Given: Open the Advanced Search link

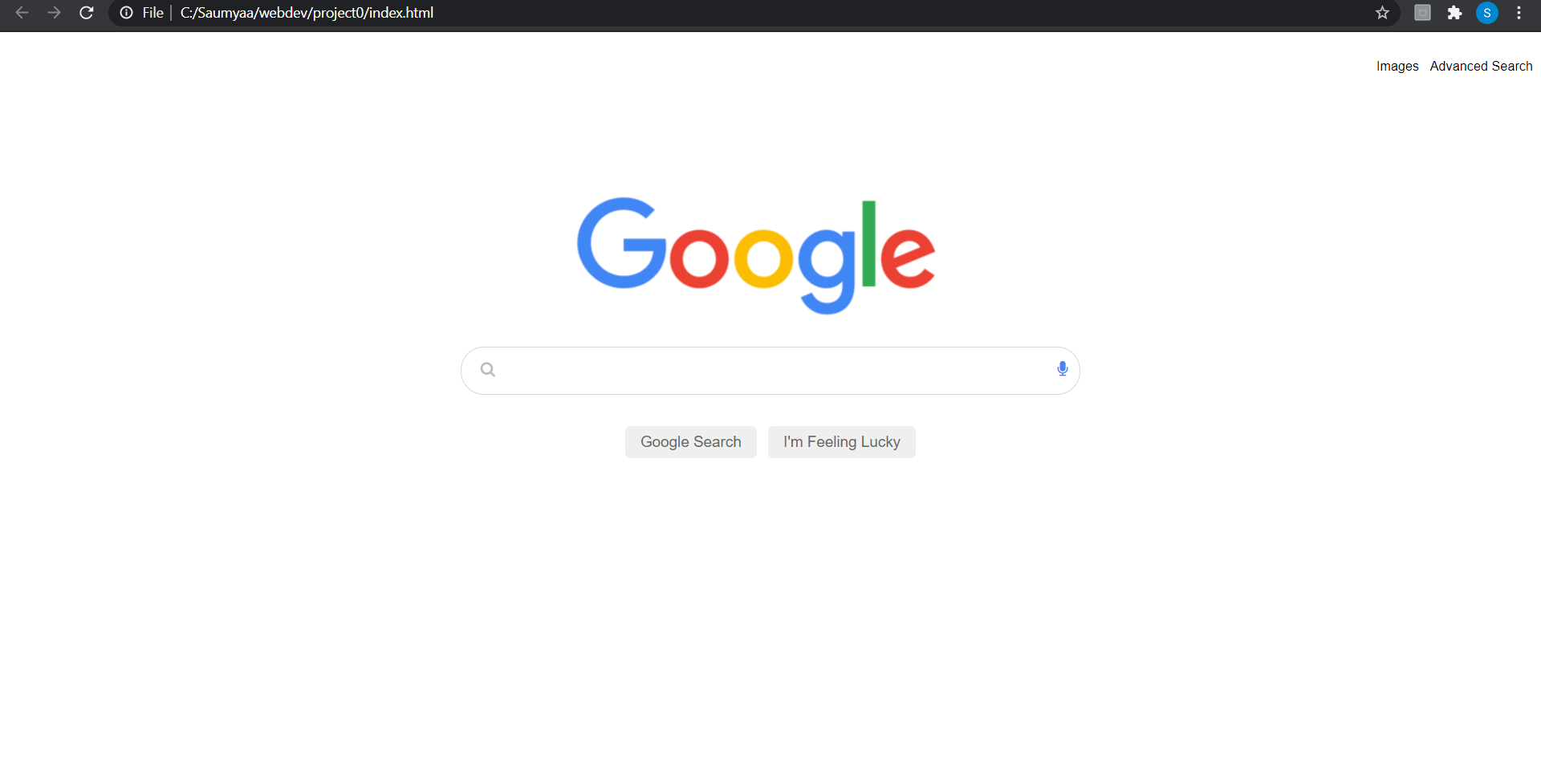Looking at the screenshot, I should coord(1481,66).
